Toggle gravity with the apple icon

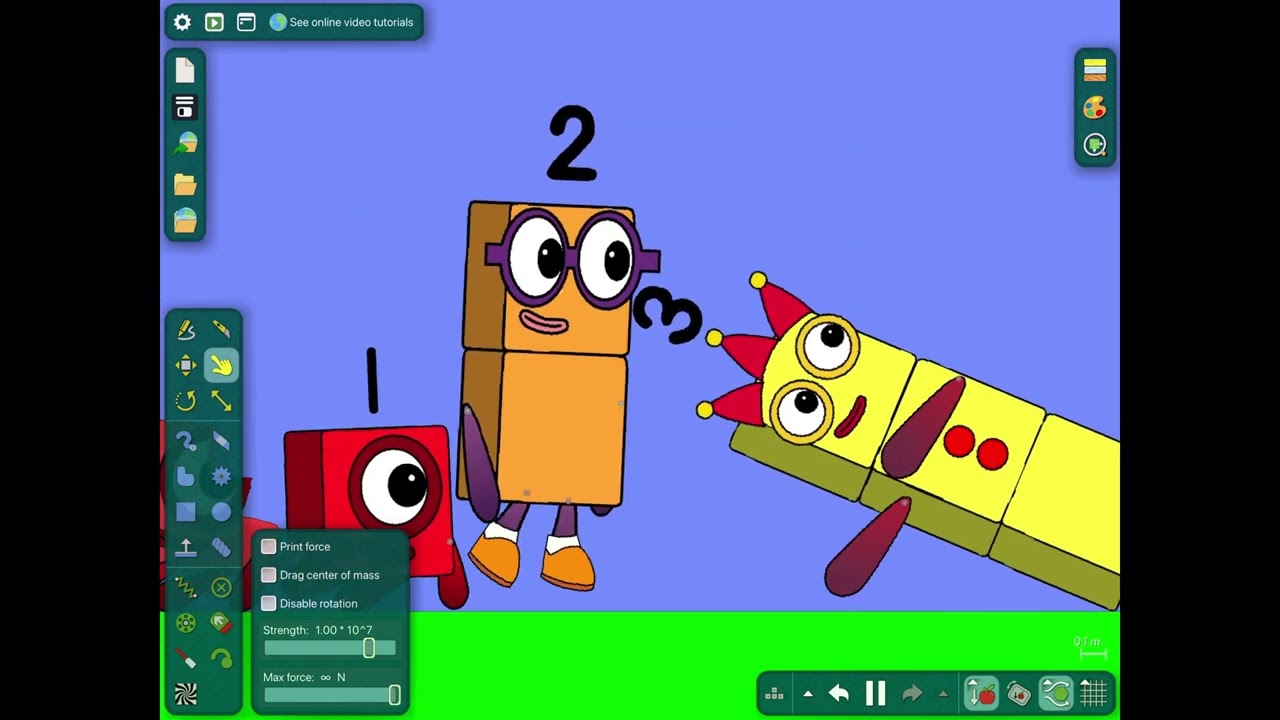(x=981, y=693)
